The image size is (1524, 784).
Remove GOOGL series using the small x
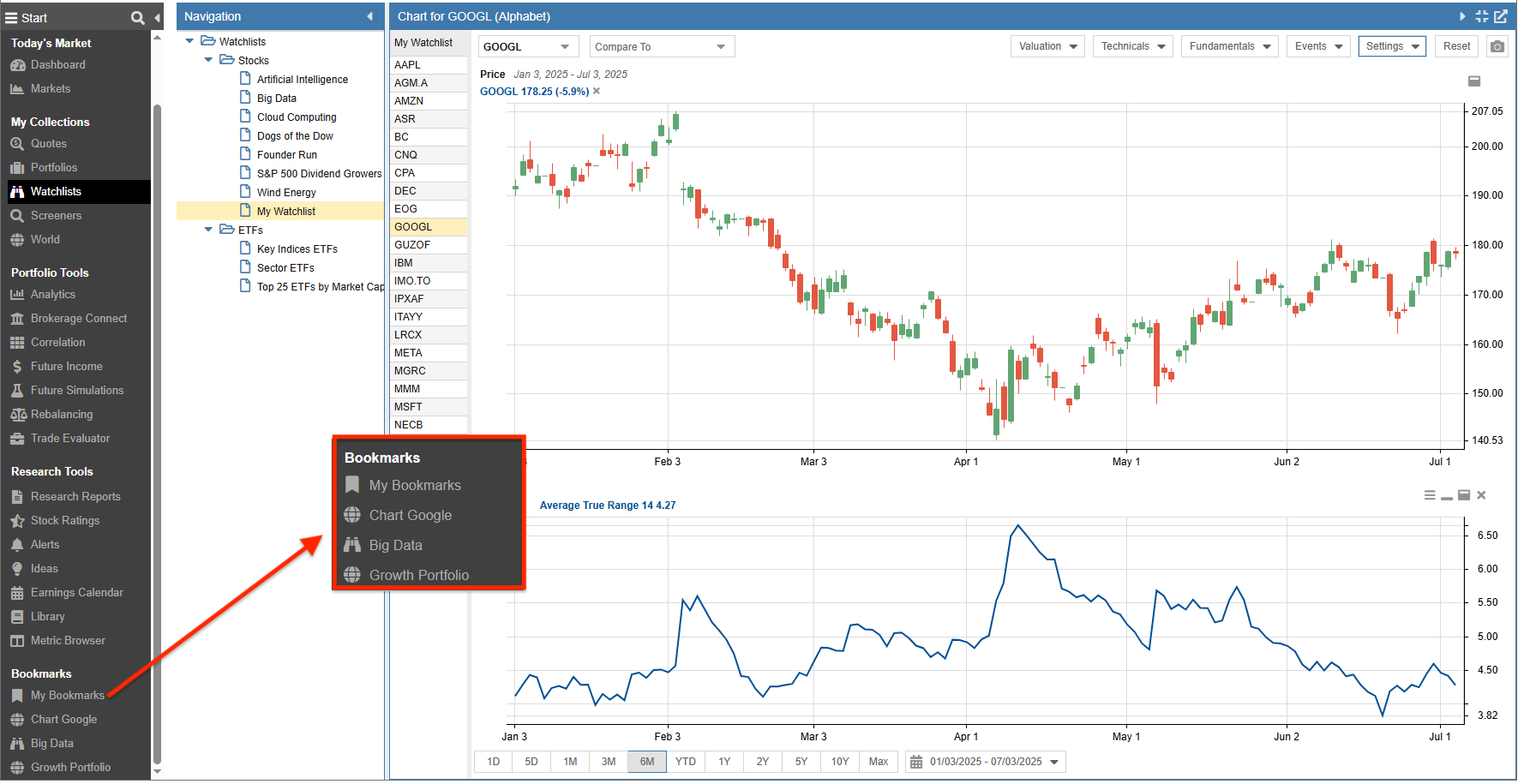(x=597, y=92)
